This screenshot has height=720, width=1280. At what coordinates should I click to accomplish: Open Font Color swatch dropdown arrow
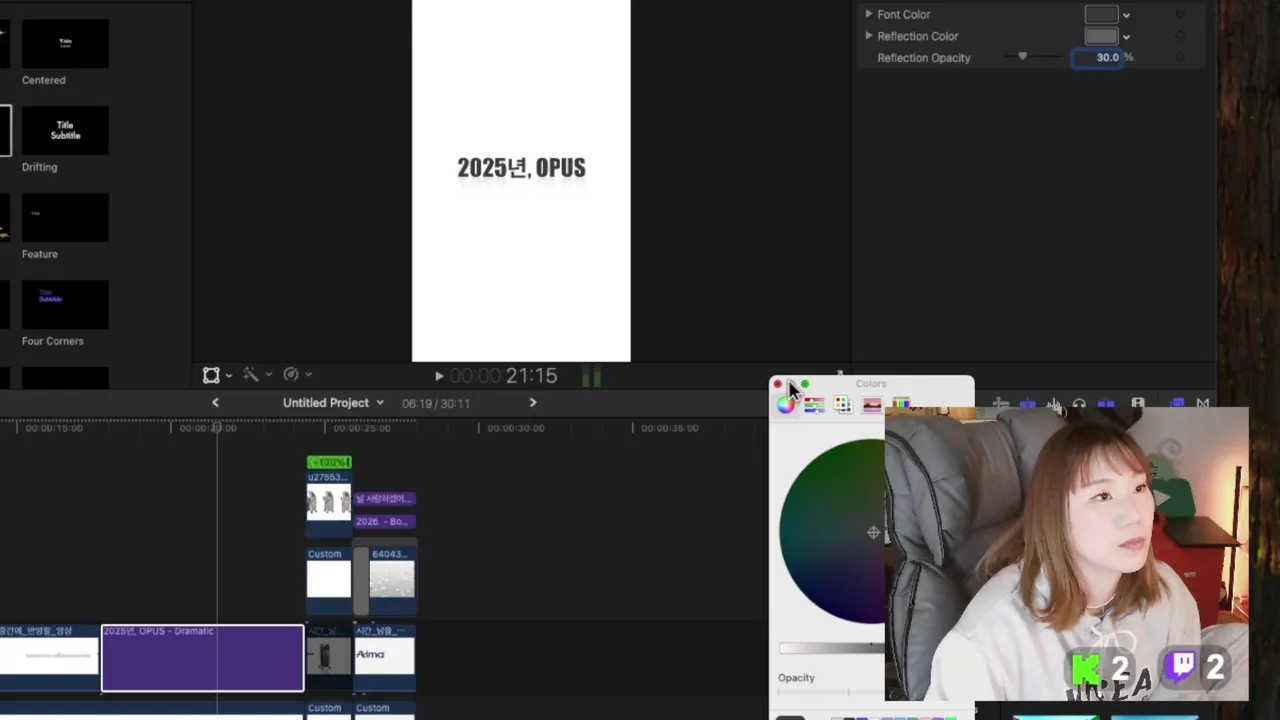click(x=1126, y=15)
